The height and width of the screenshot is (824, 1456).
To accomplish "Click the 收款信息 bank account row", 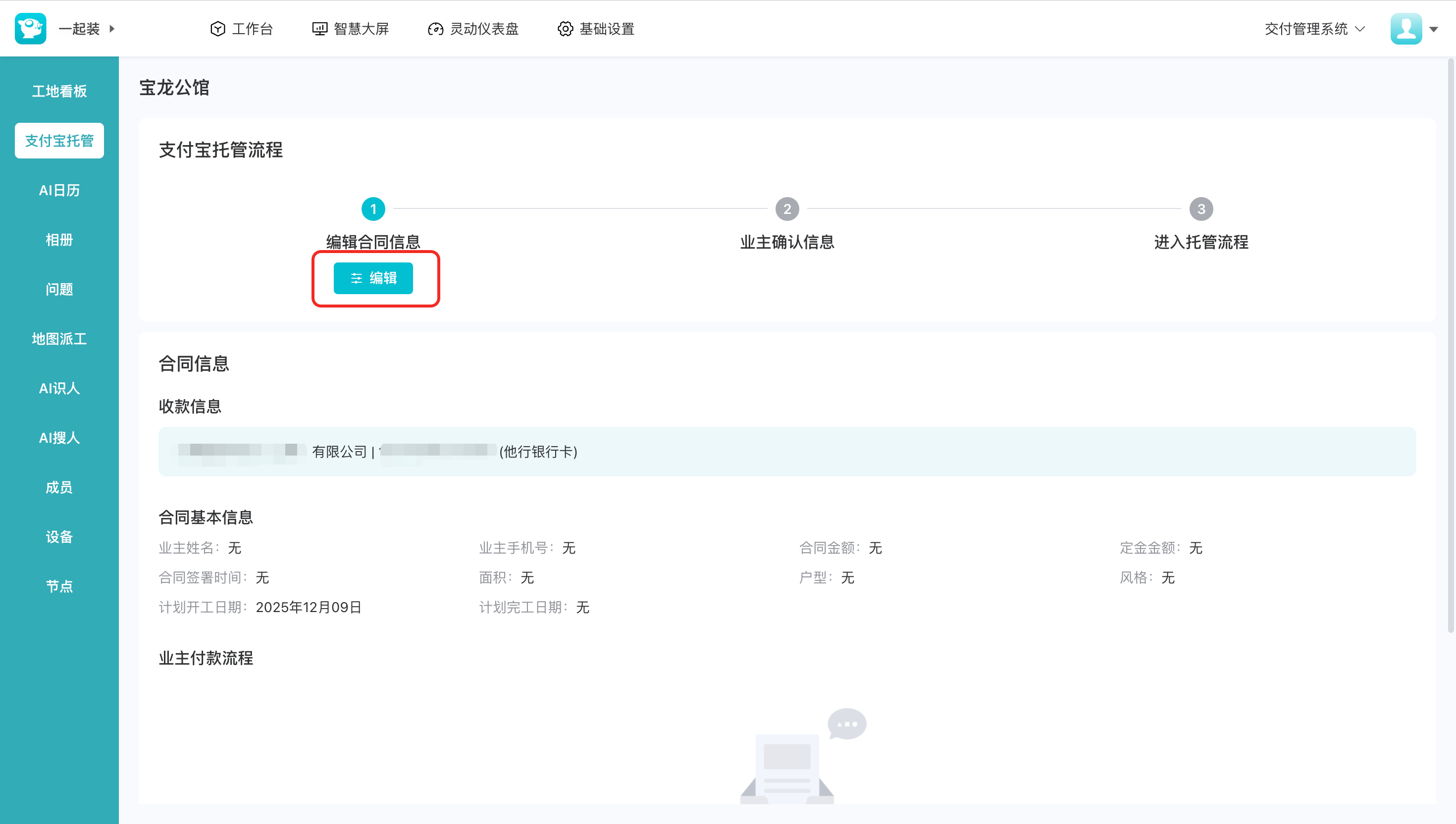I will [786, 452].
